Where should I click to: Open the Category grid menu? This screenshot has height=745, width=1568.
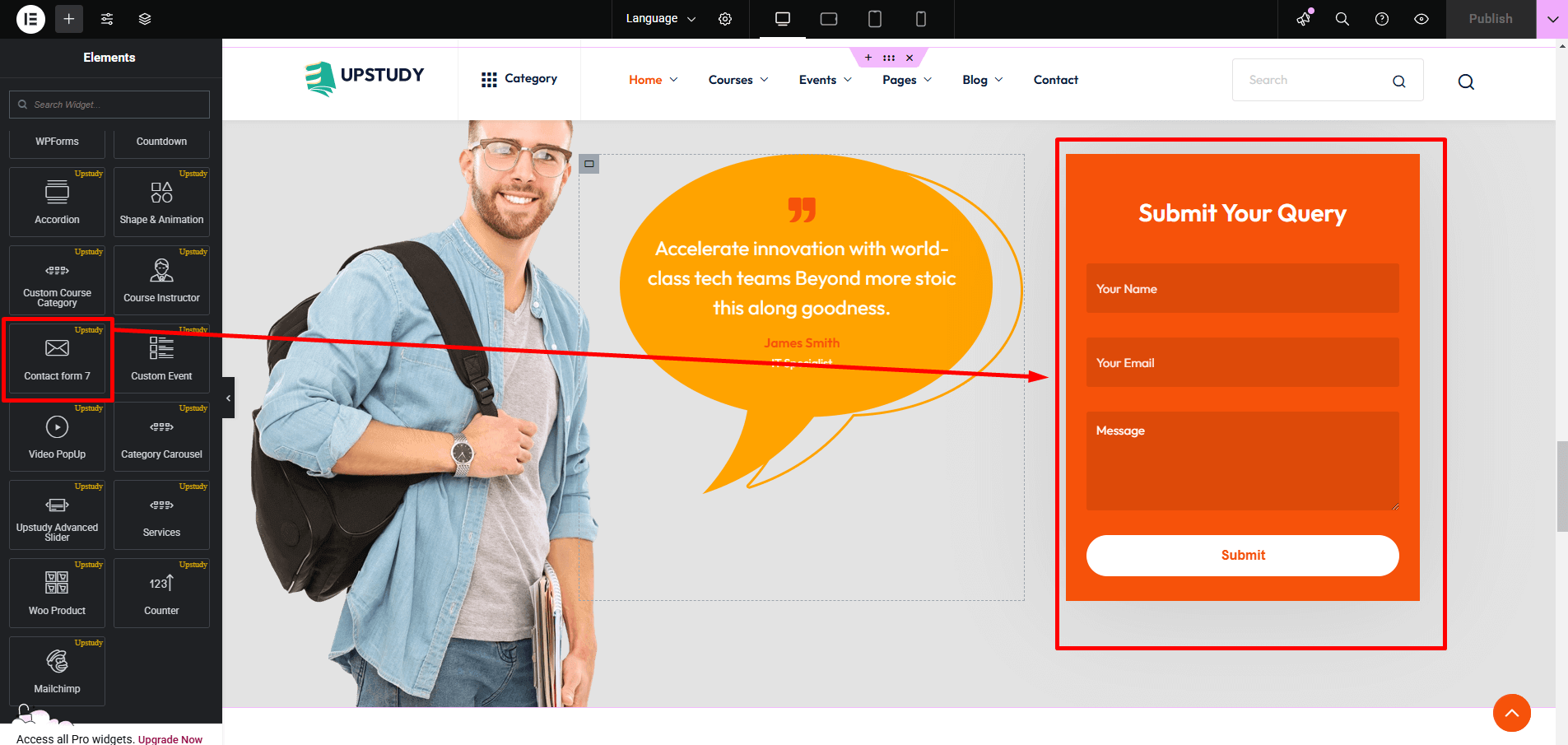click(519, 79)
